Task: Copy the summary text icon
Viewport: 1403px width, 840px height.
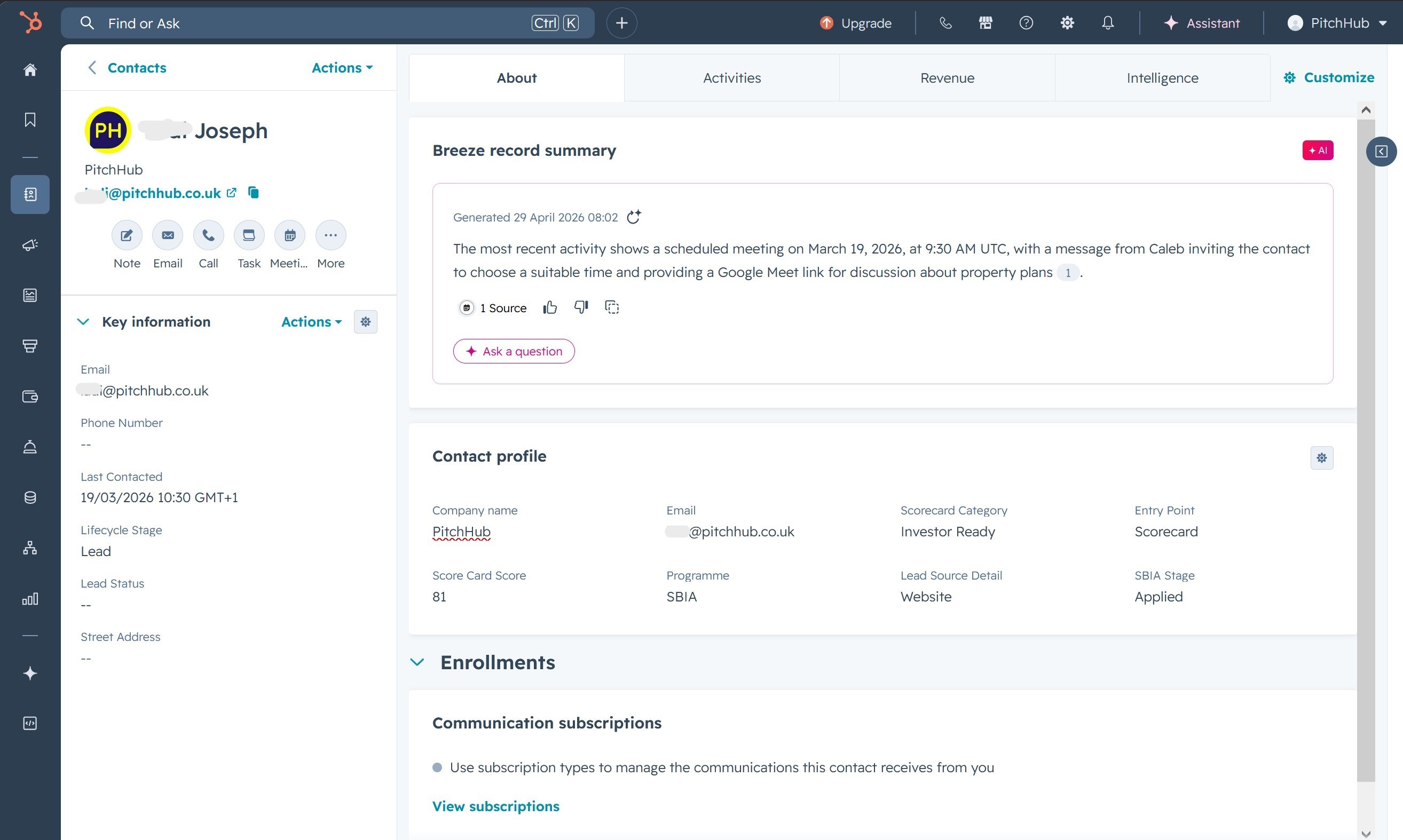Action: pos(612,307)
